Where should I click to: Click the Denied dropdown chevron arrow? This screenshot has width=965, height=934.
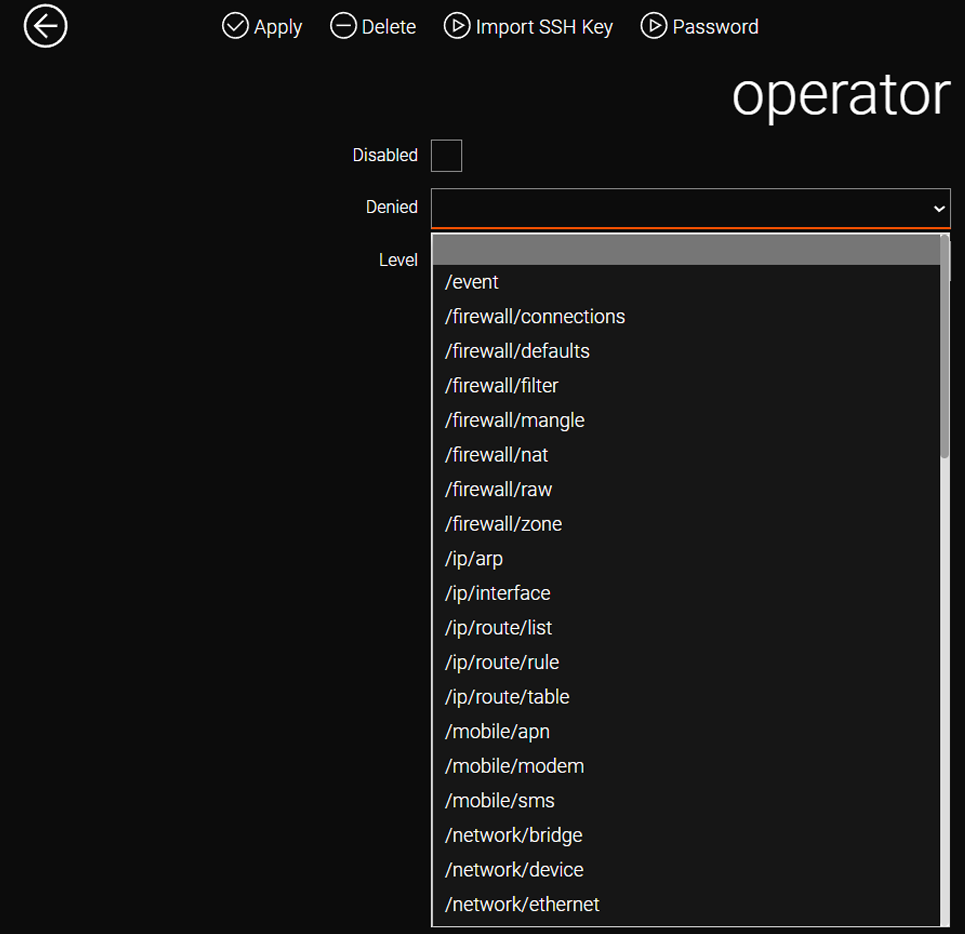(939, 209)
